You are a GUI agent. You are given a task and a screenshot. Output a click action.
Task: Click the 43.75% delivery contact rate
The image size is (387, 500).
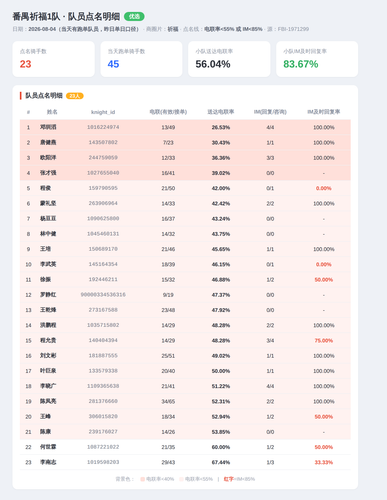tap(221, 234)
